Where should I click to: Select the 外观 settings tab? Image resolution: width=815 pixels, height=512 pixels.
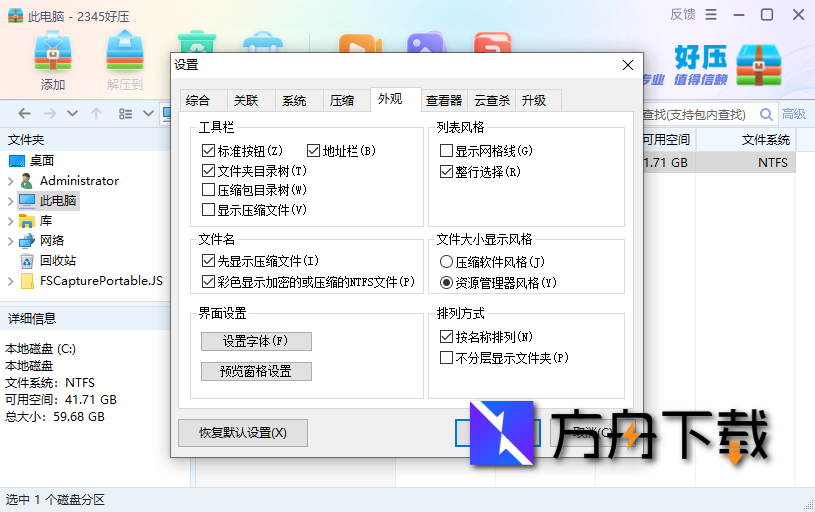pos(396,99)
